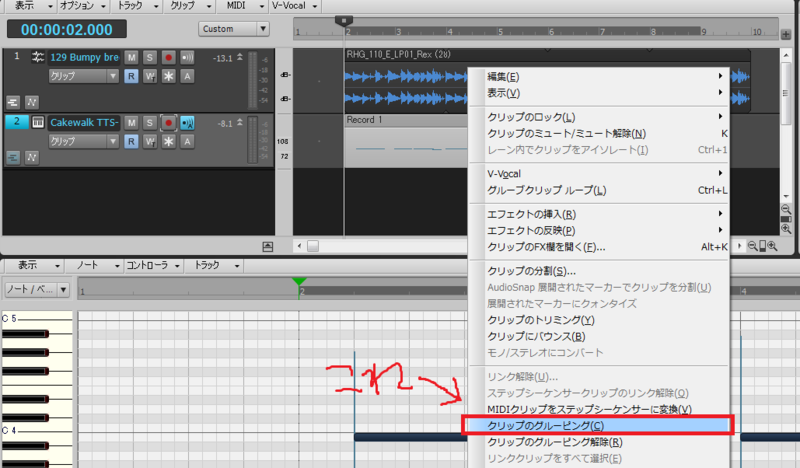Open the track view トラック menu
The image size is (800, 468).
click(x=137, y=6)
